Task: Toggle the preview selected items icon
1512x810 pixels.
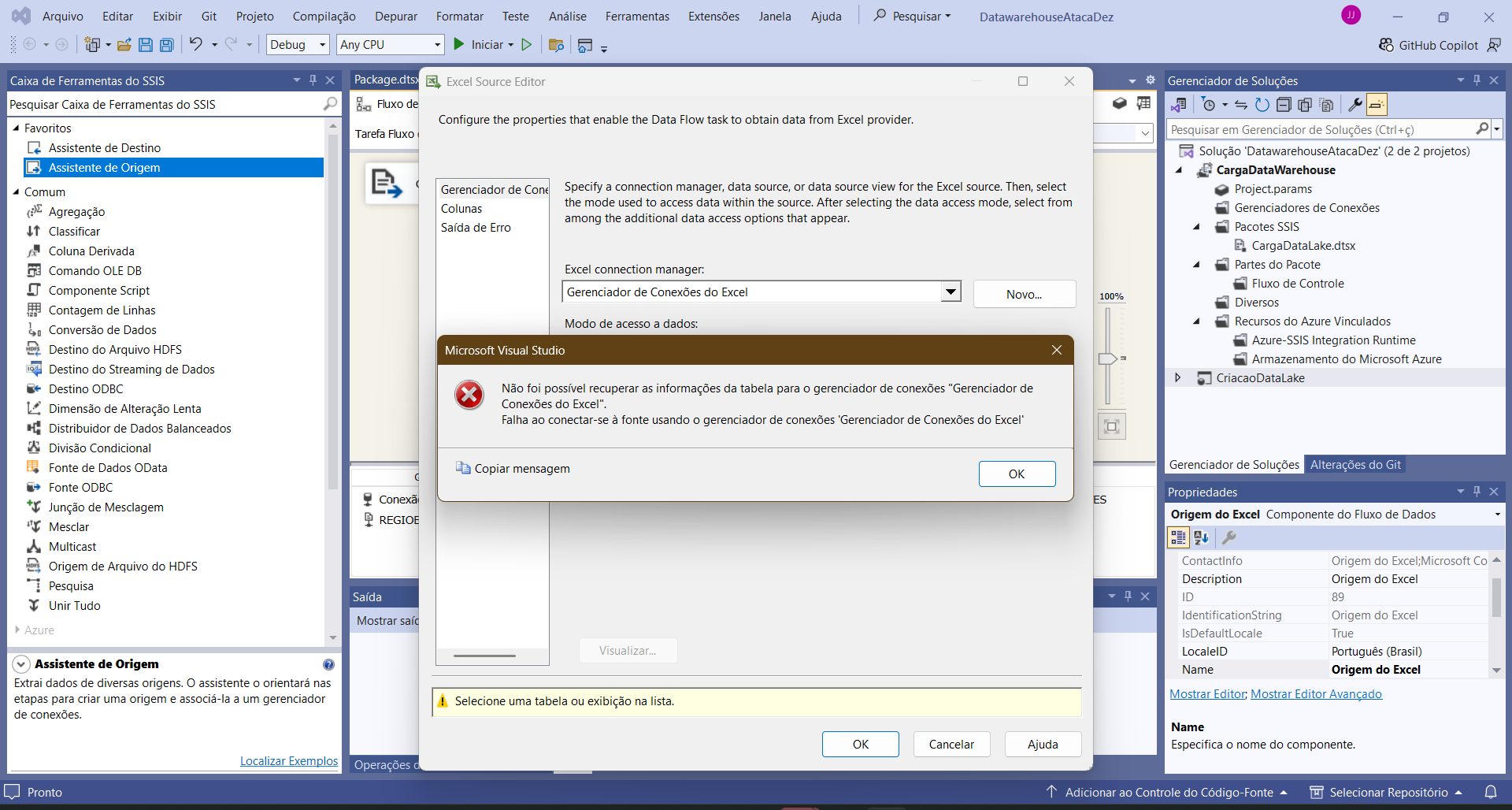Action: [x=1377, y=105]
